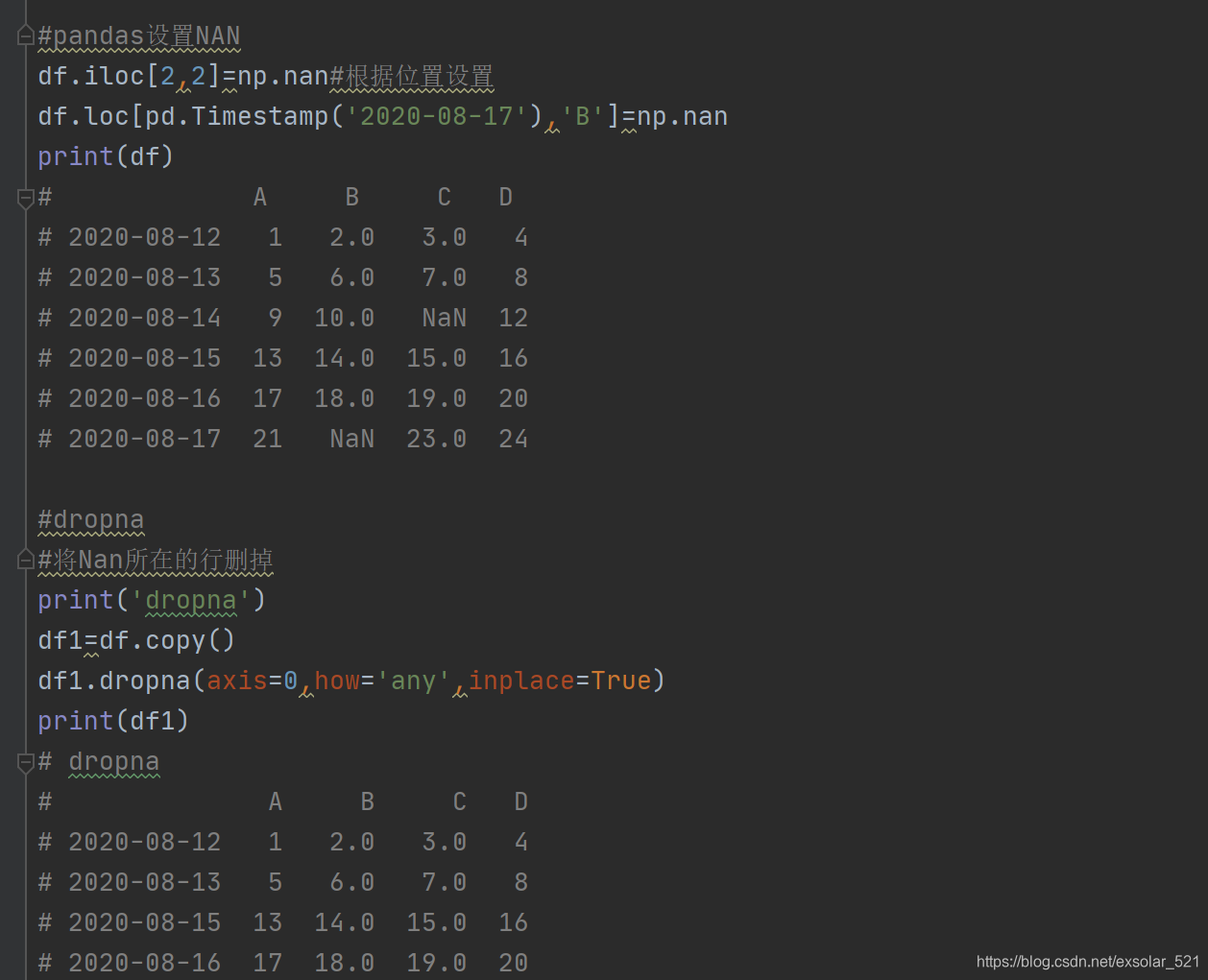Click the 'True' value of inplace

[x=621, y=681]
